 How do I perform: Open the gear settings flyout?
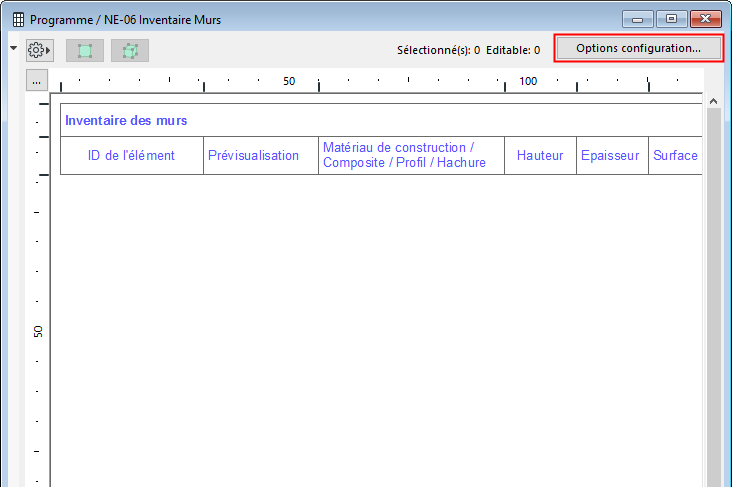pos(40,50)
